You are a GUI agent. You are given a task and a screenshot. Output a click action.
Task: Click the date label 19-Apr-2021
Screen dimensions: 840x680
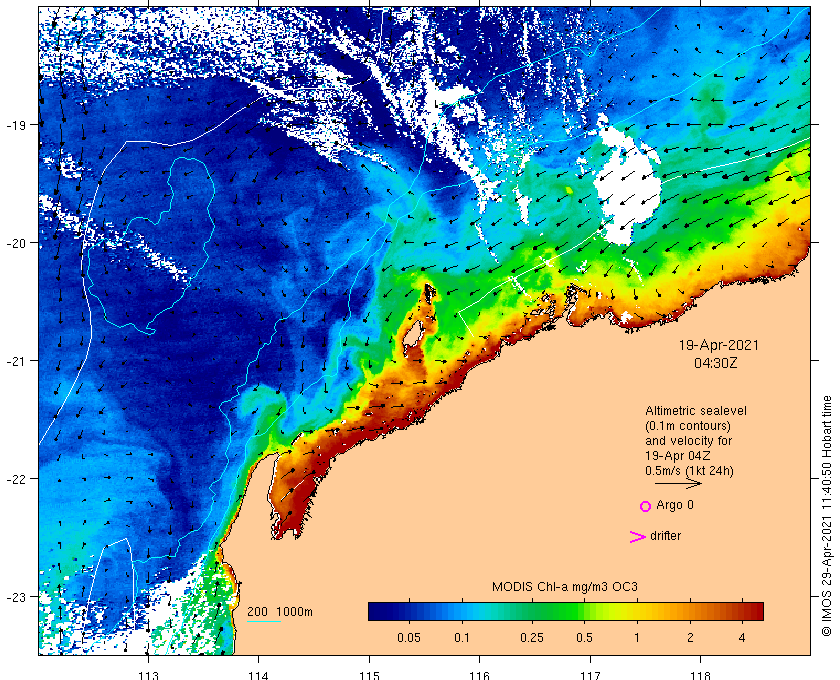pyautogui.click(x=719, y=345)
